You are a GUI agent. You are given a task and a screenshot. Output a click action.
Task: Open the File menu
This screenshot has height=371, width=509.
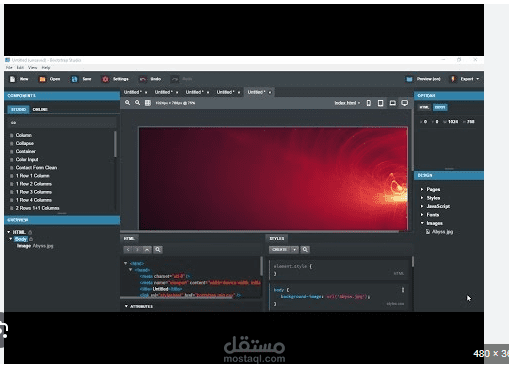[x=9, y=67]
